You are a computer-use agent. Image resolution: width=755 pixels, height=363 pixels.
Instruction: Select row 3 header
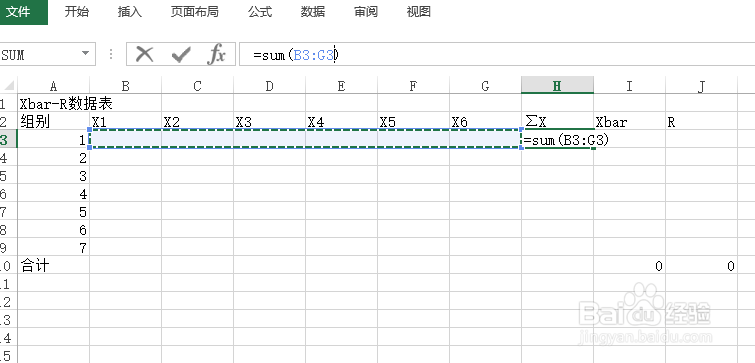pos(9,139)
